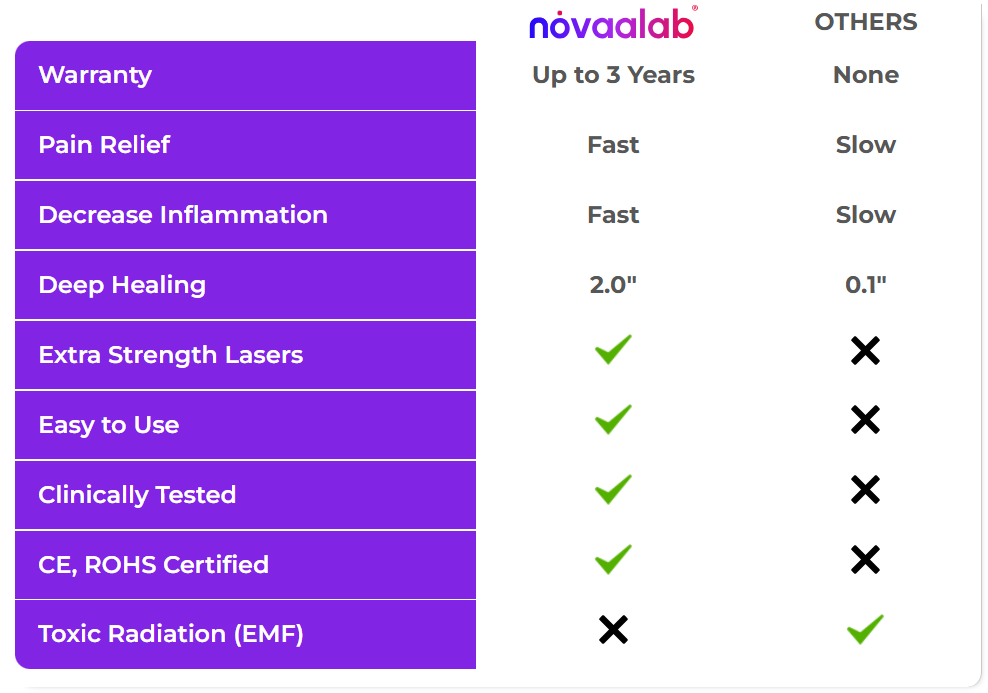Click the novaalab X for Toxic Radiation
This screenshot has width=988, height=693.
[x=613, y=629]
